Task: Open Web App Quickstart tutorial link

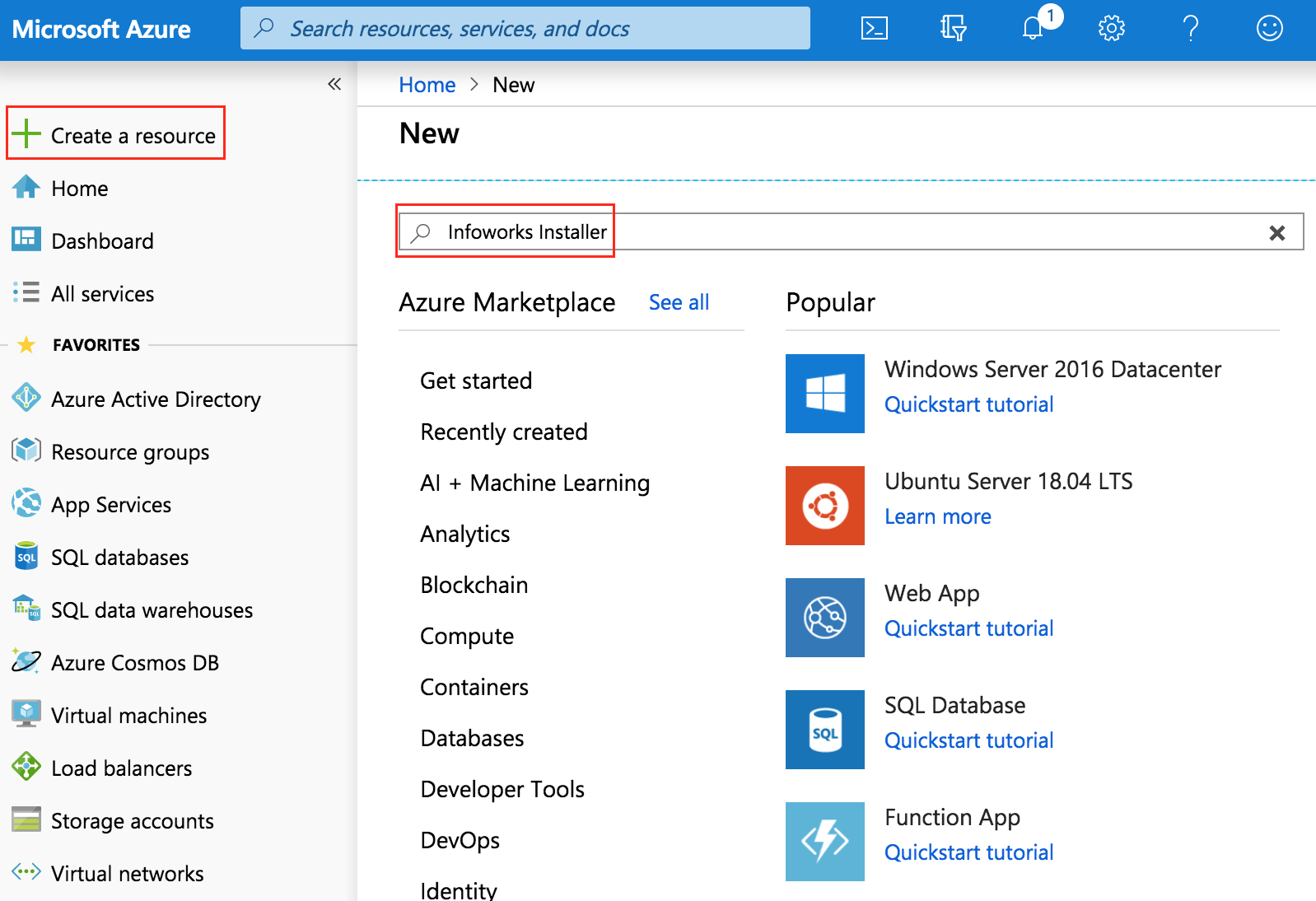Action: 969,628
